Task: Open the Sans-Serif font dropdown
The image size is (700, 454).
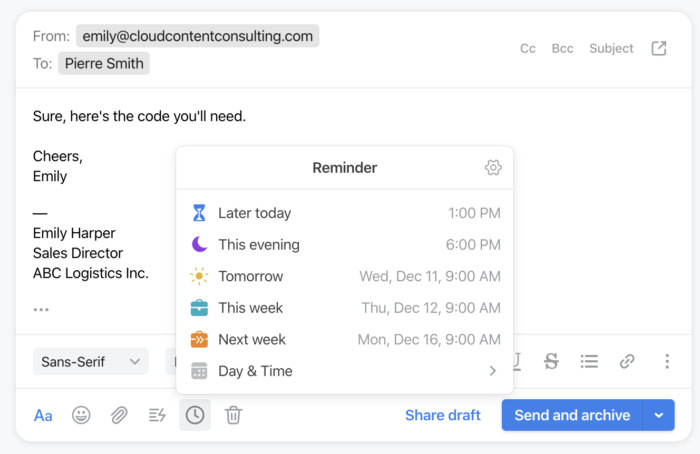Action: tap(91, 361)
